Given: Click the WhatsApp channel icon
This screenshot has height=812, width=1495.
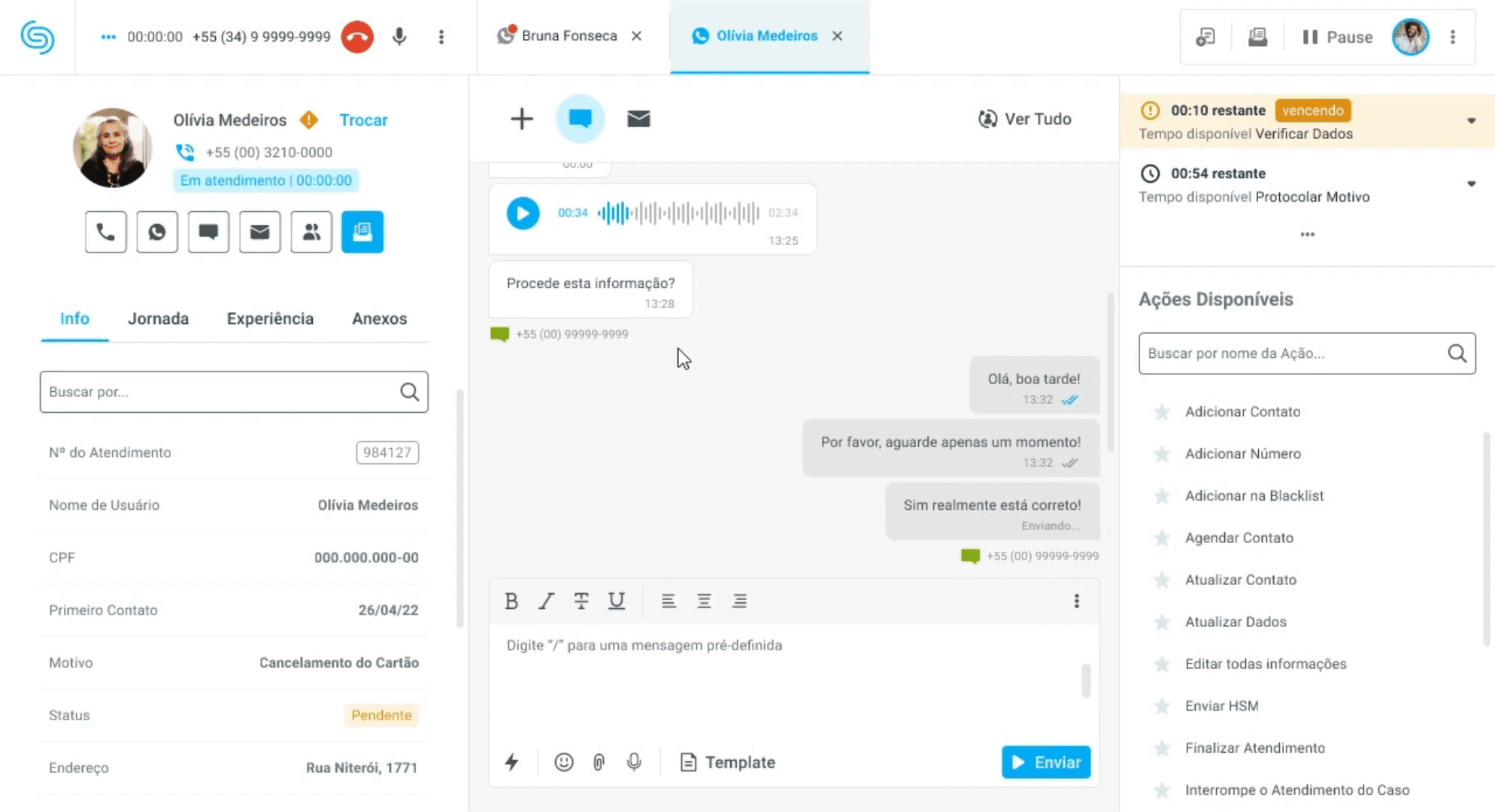Looking at the screenshot, I should (x=157, y=231).
